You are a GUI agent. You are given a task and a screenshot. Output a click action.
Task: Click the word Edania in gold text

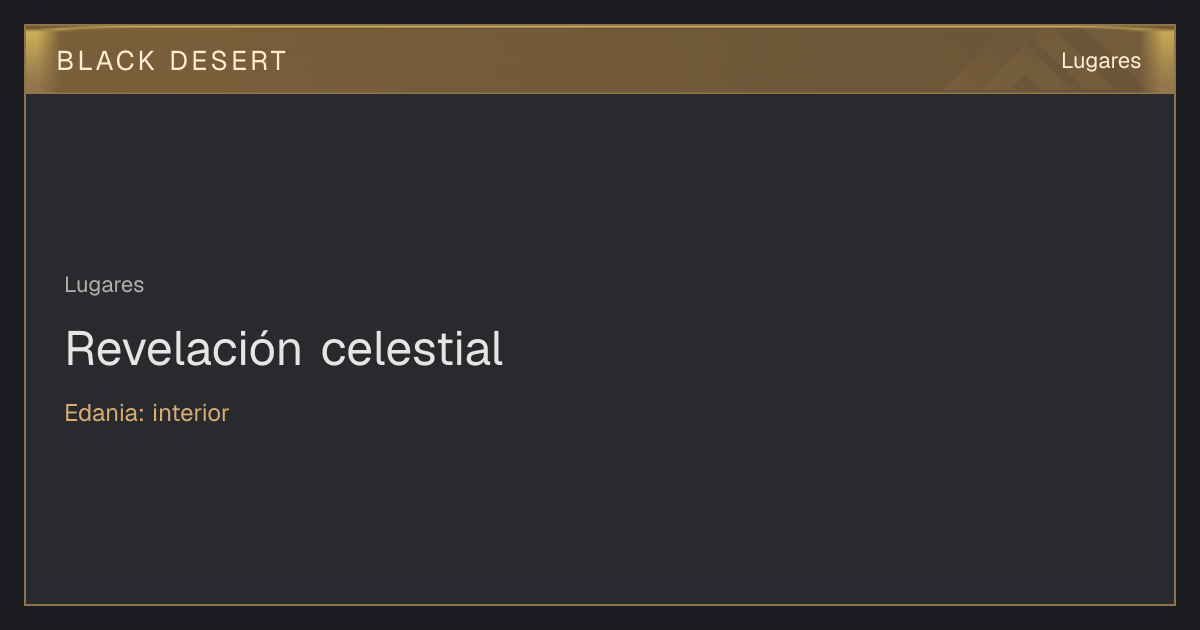(104, 413)
